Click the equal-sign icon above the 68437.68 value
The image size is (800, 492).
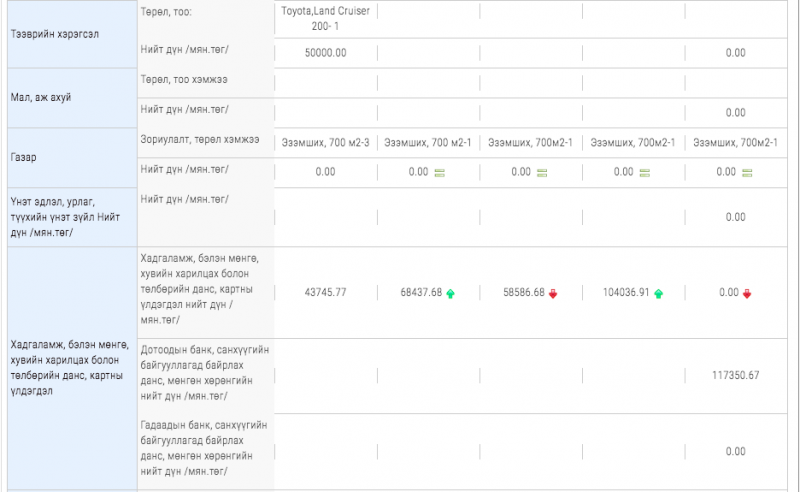pyautogui.click(x=439, y=172)
